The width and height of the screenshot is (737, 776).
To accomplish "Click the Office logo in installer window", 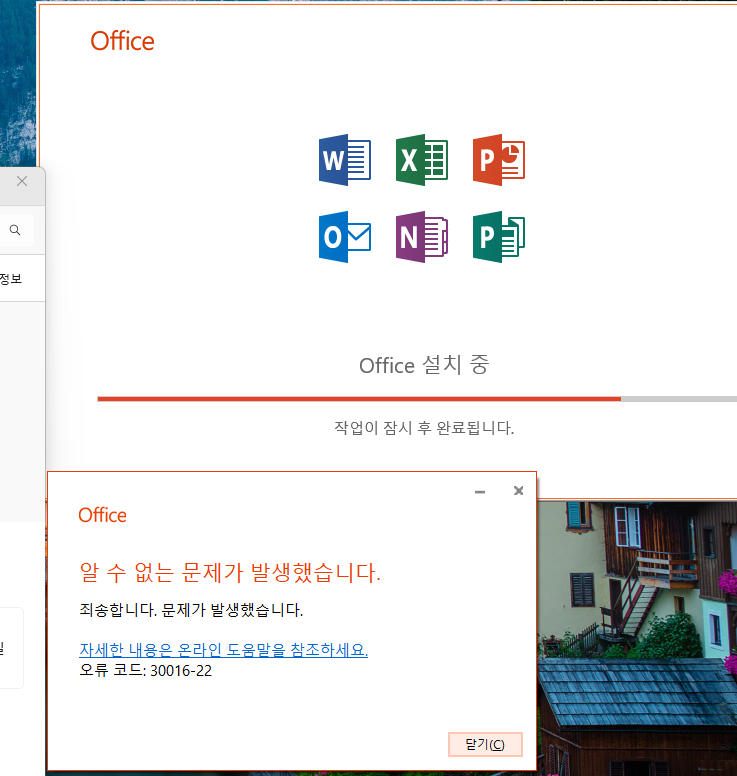I will coord(122,41).
